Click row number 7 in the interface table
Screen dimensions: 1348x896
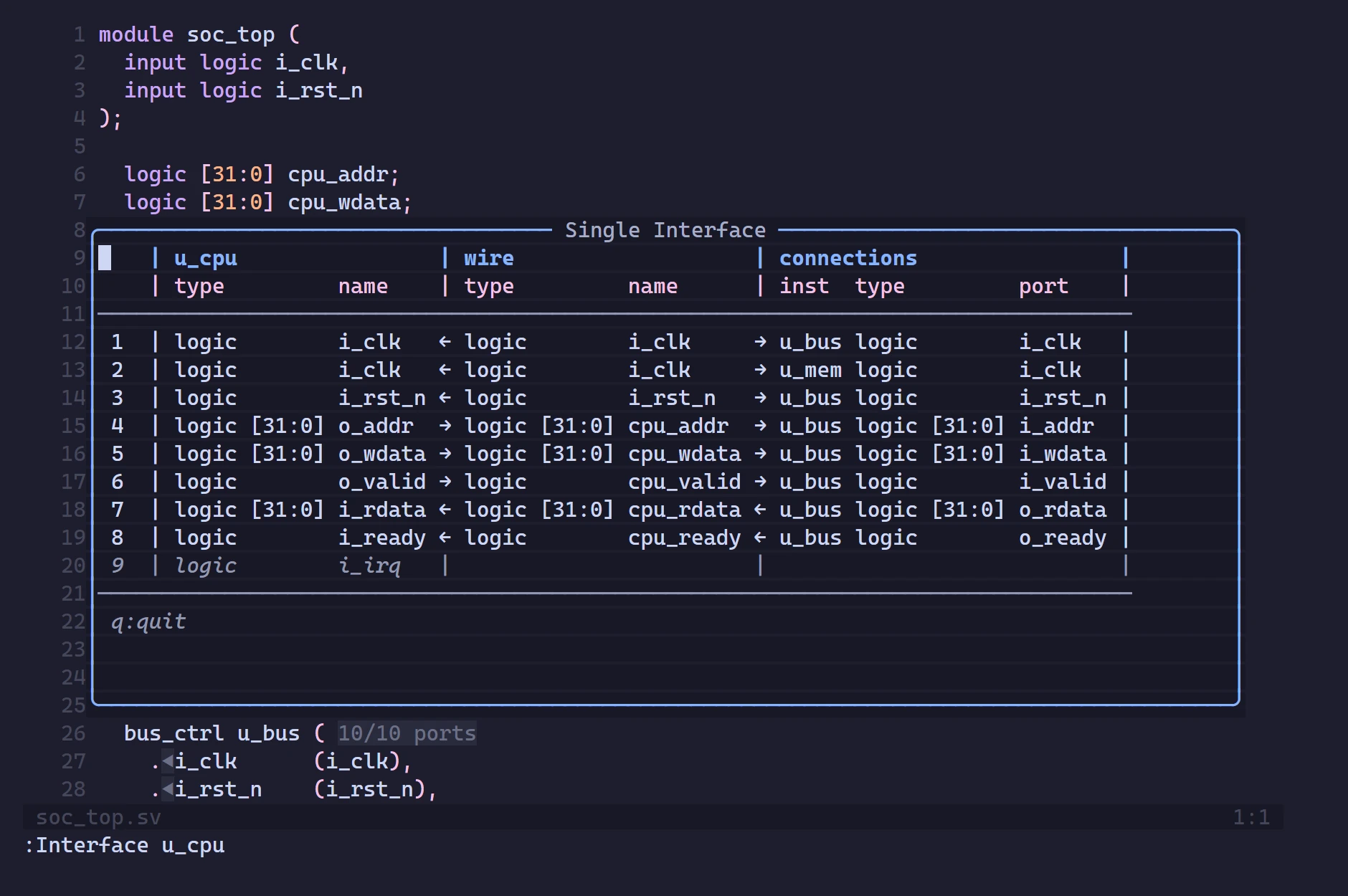pyautogui.click(x=117, y=510)
